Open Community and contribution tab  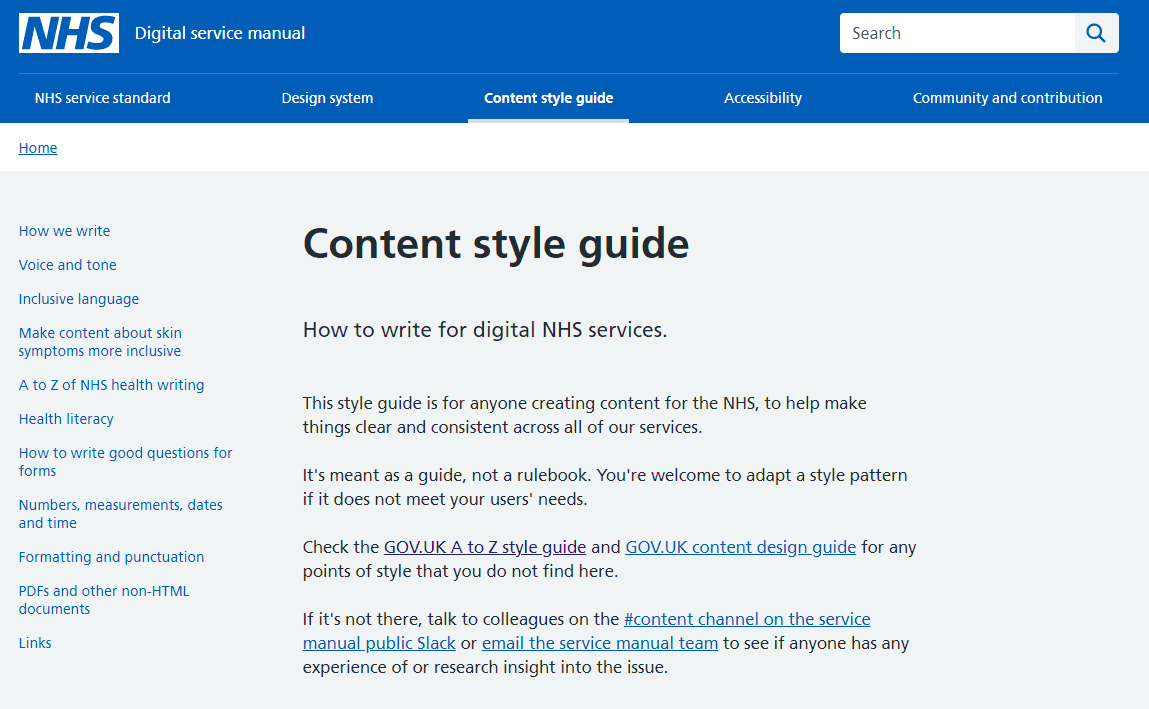click(x=1007, y=98)
